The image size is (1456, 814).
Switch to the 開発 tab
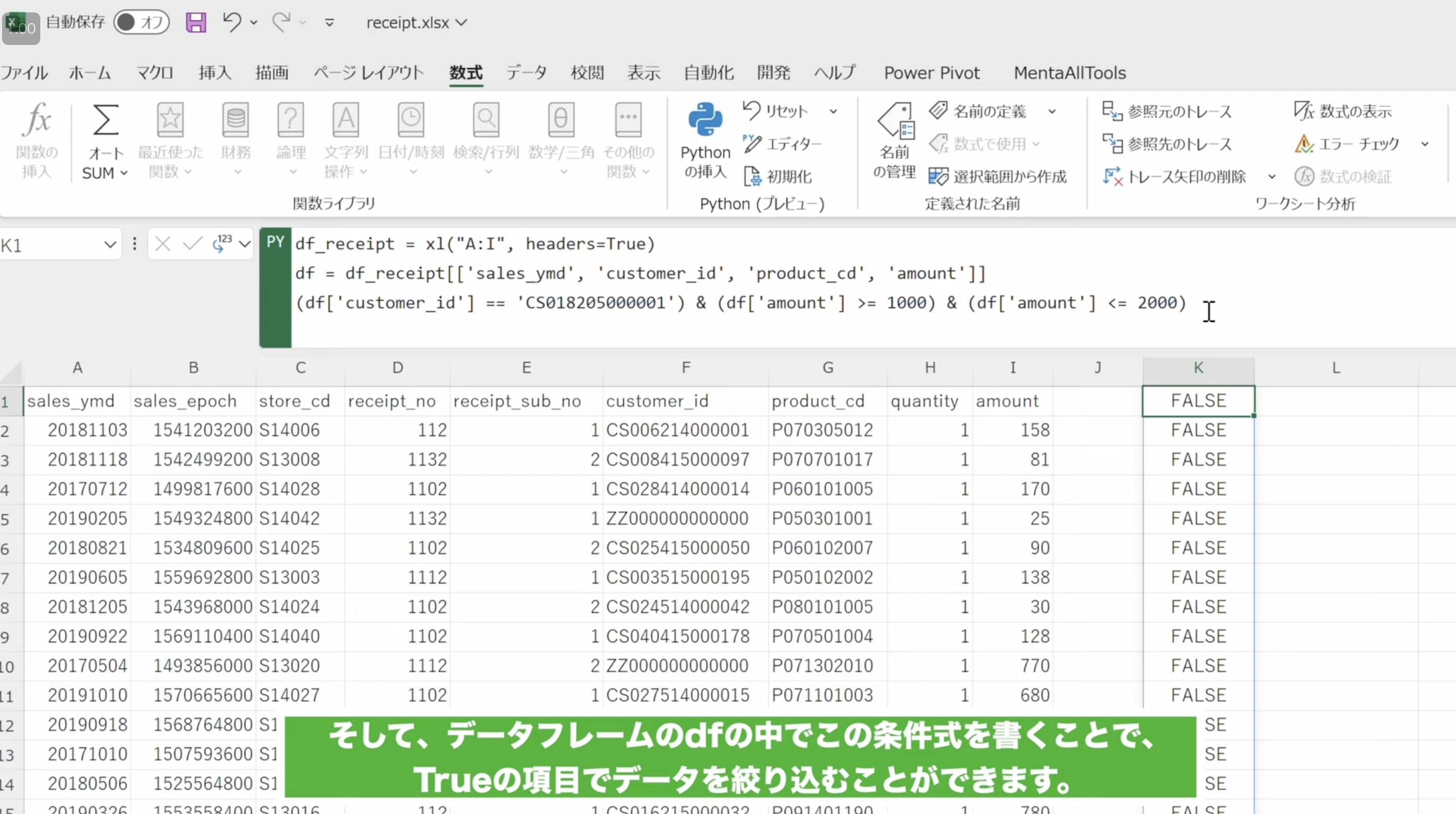click(774, 72)
